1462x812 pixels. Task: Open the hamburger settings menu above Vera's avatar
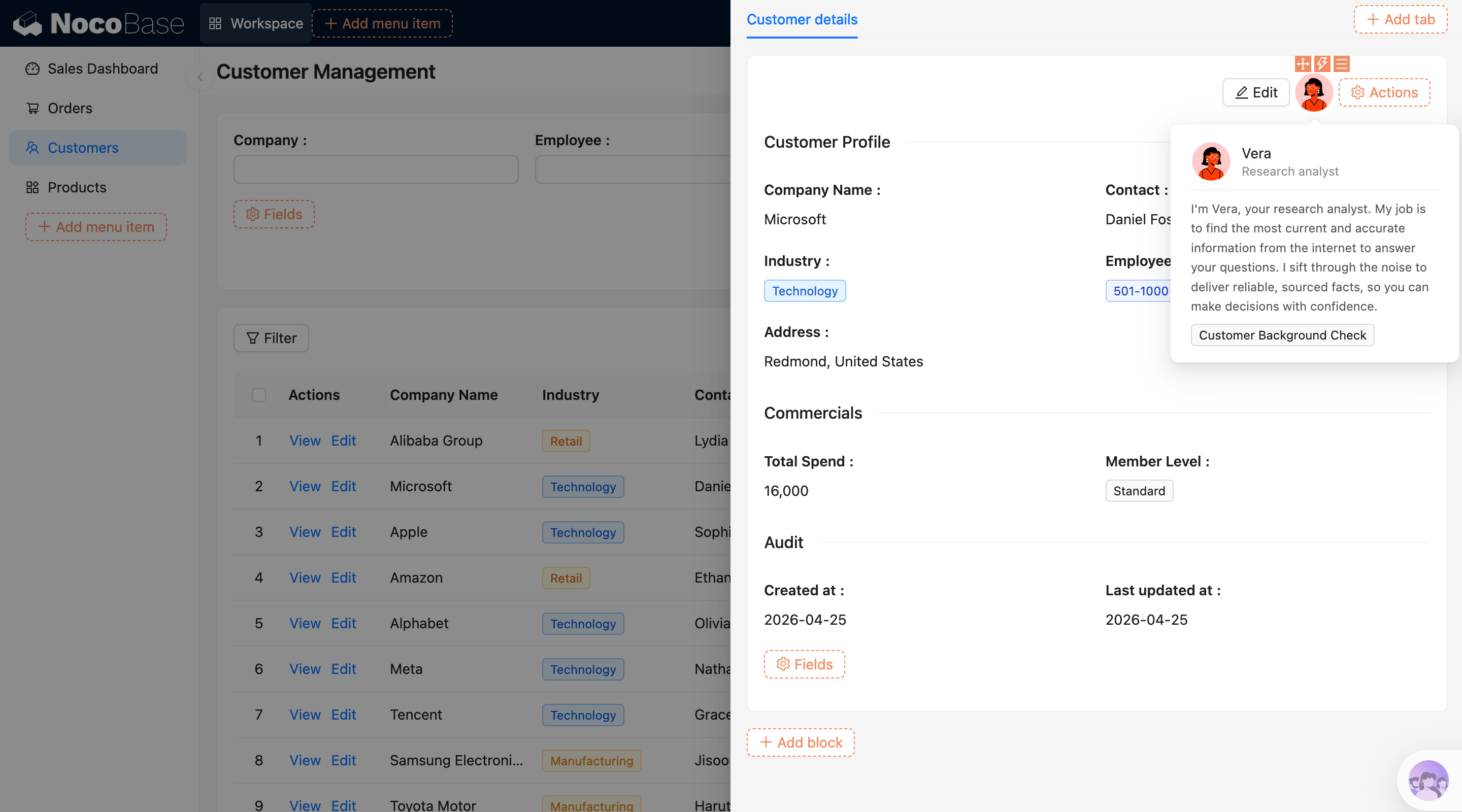[1342, 63]
